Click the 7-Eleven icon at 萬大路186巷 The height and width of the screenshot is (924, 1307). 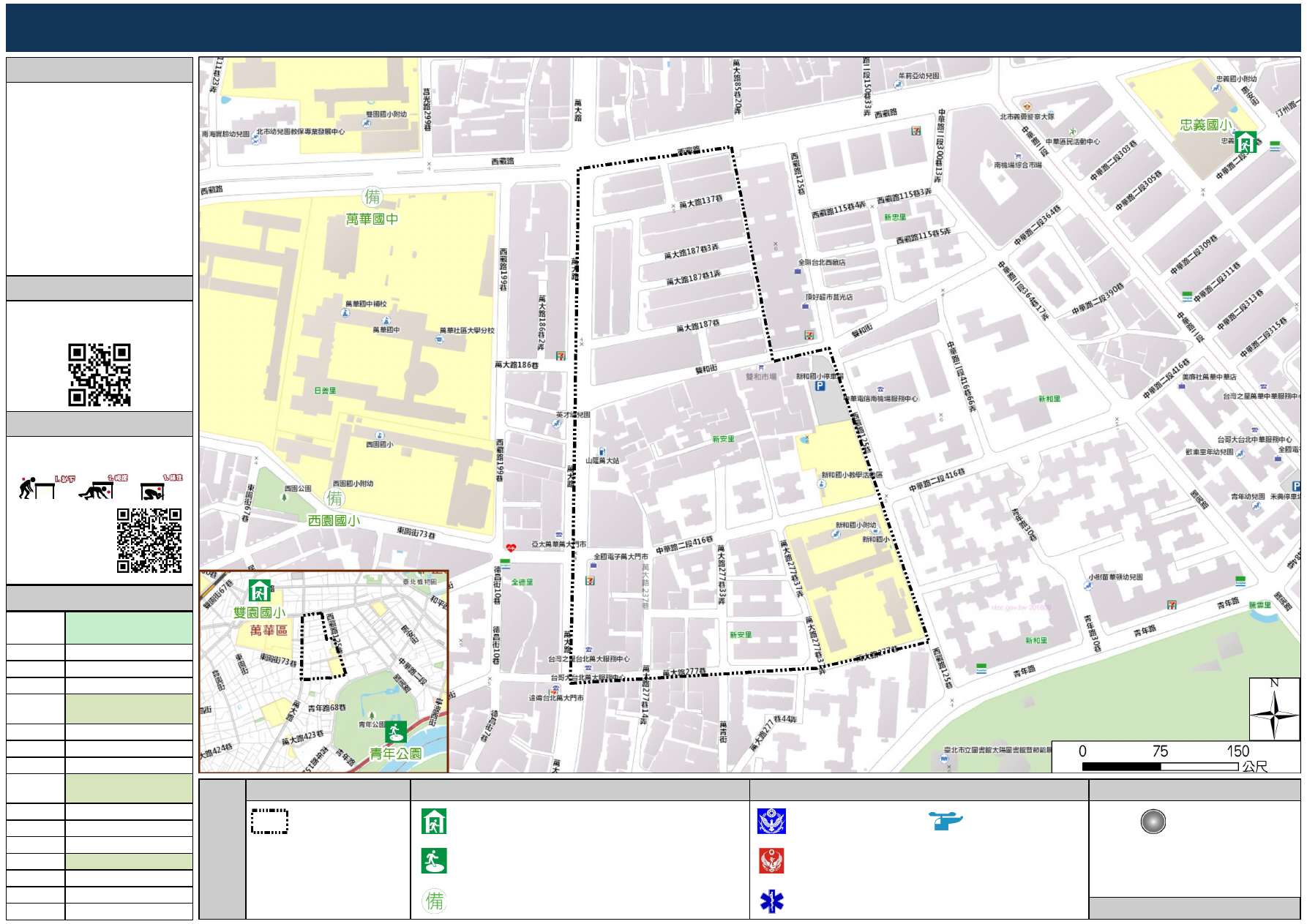[561, 356]
